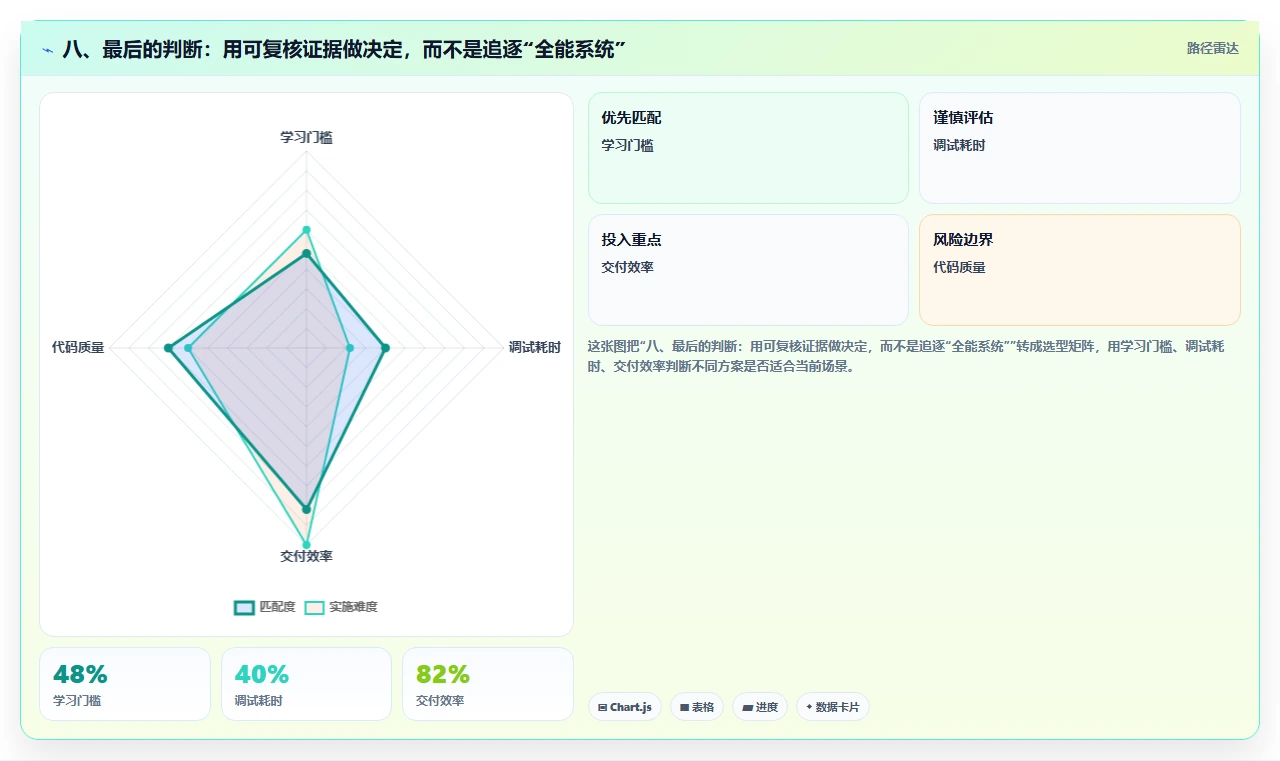Click the 实施难度 legend color box

315,607
